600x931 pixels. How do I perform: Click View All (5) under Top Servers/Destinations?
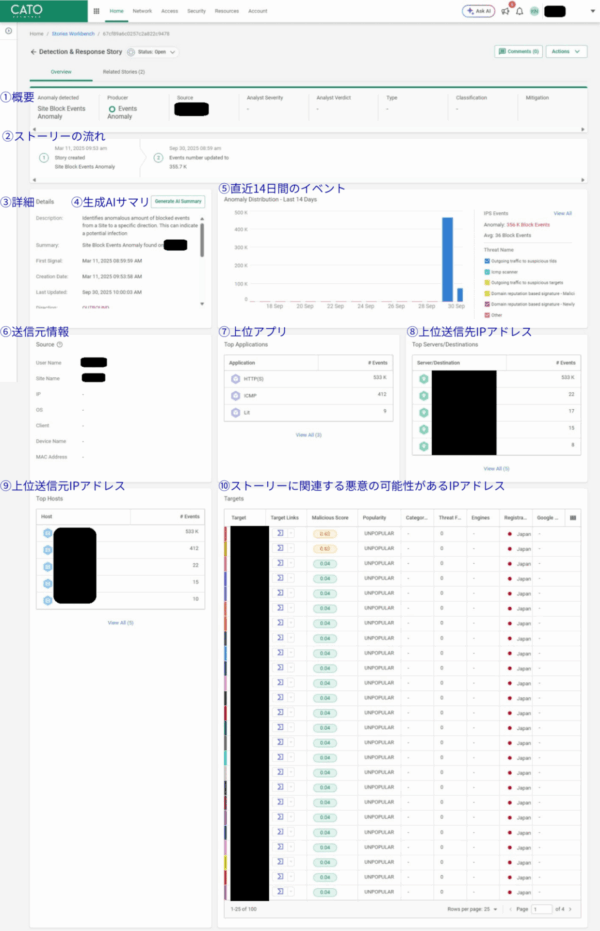496,468
